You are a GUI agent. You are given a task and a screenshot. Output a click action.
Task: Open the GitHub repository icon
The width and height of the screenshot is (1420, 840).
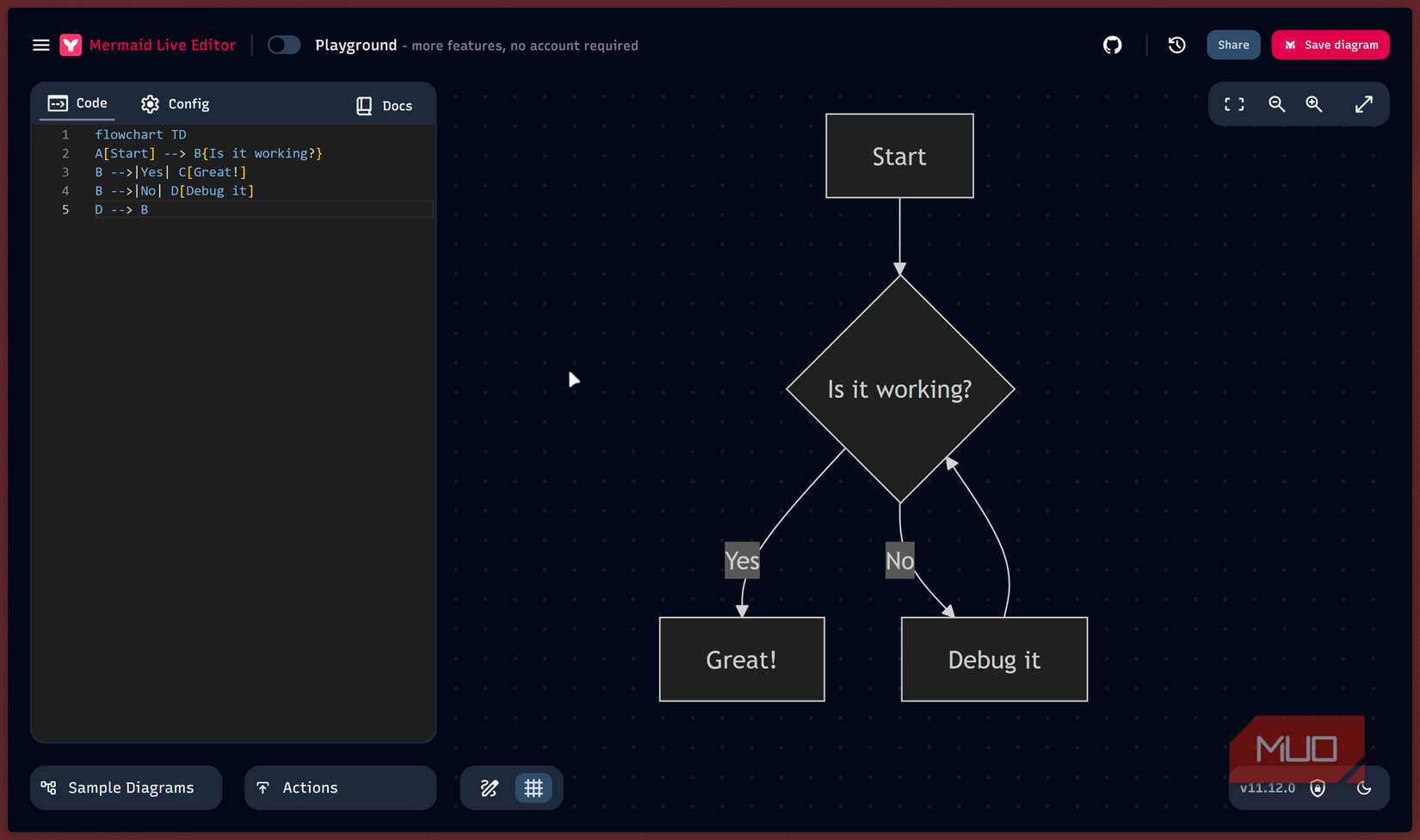tap(1113, 45)
